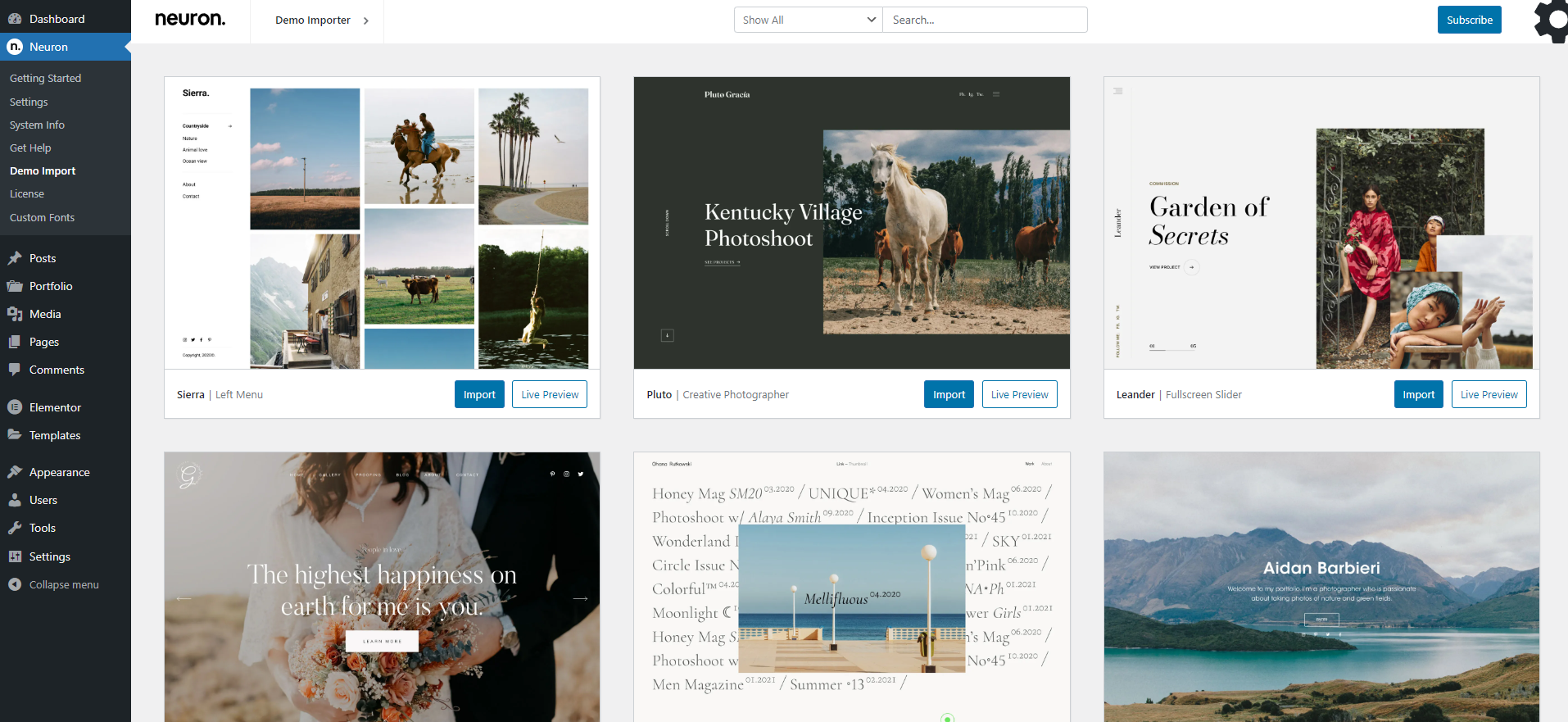Screen dimensions: 1568x722
Task: Click the Tools wrench icon
Action: pos(15,528)
